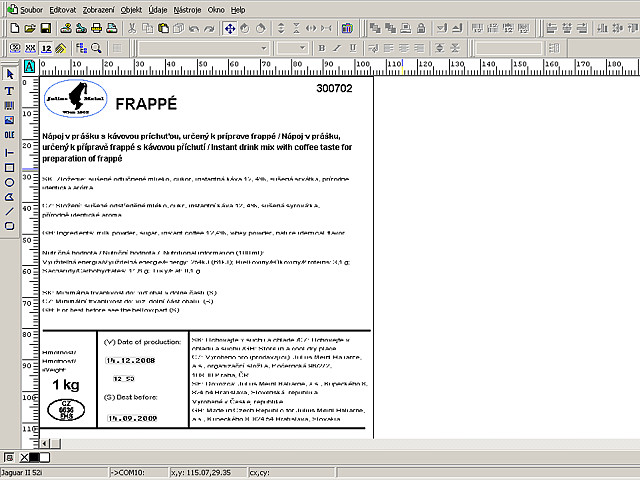Viewport: 640px width, 480px height.
Task: Click the Jaguar II 52i printer status
Action: [x=54, y=473]
